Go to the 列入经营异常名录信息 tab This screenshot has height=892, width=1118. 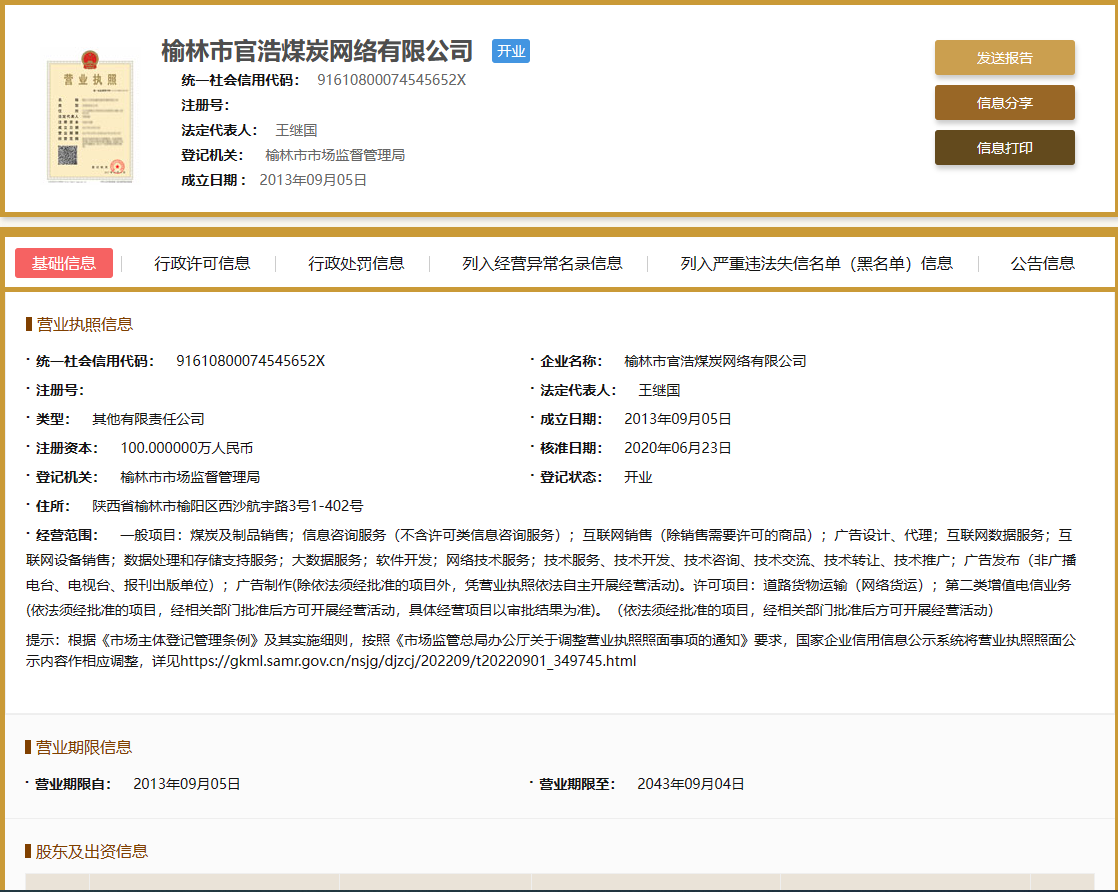click(x=542, y=263)
